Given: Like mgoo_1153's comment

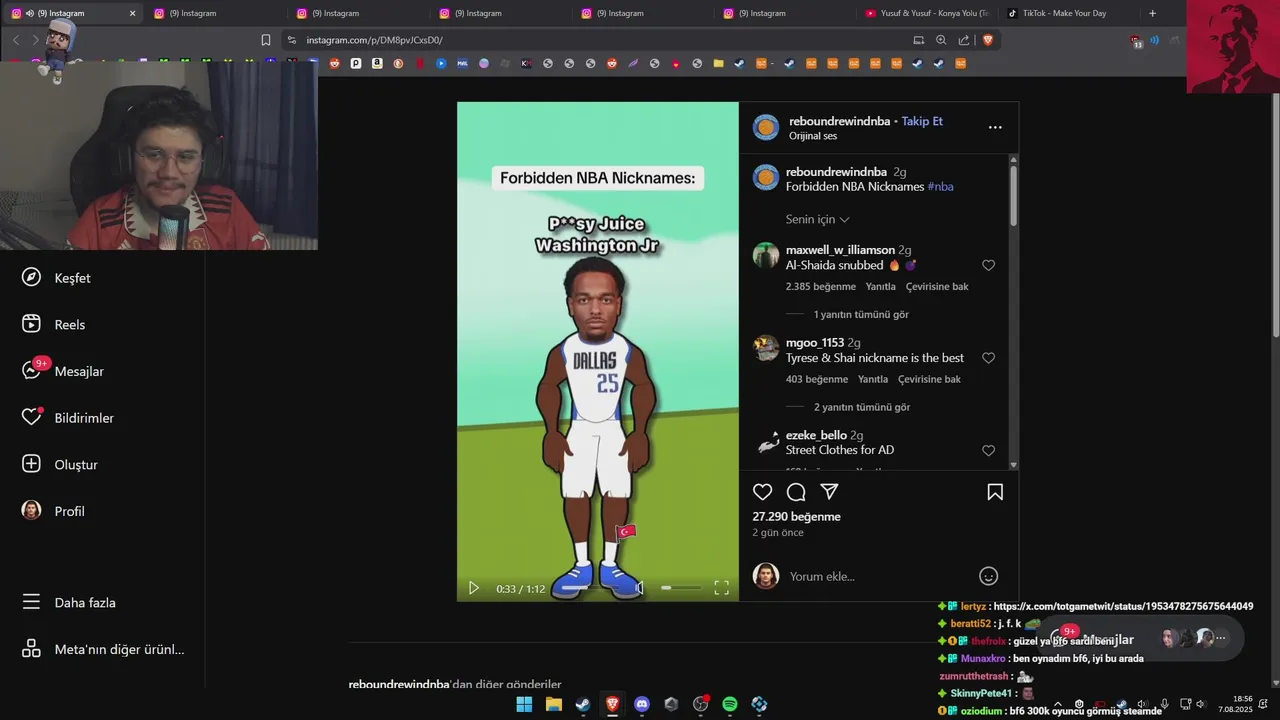Looking at the screenshot, I should 988,358.
